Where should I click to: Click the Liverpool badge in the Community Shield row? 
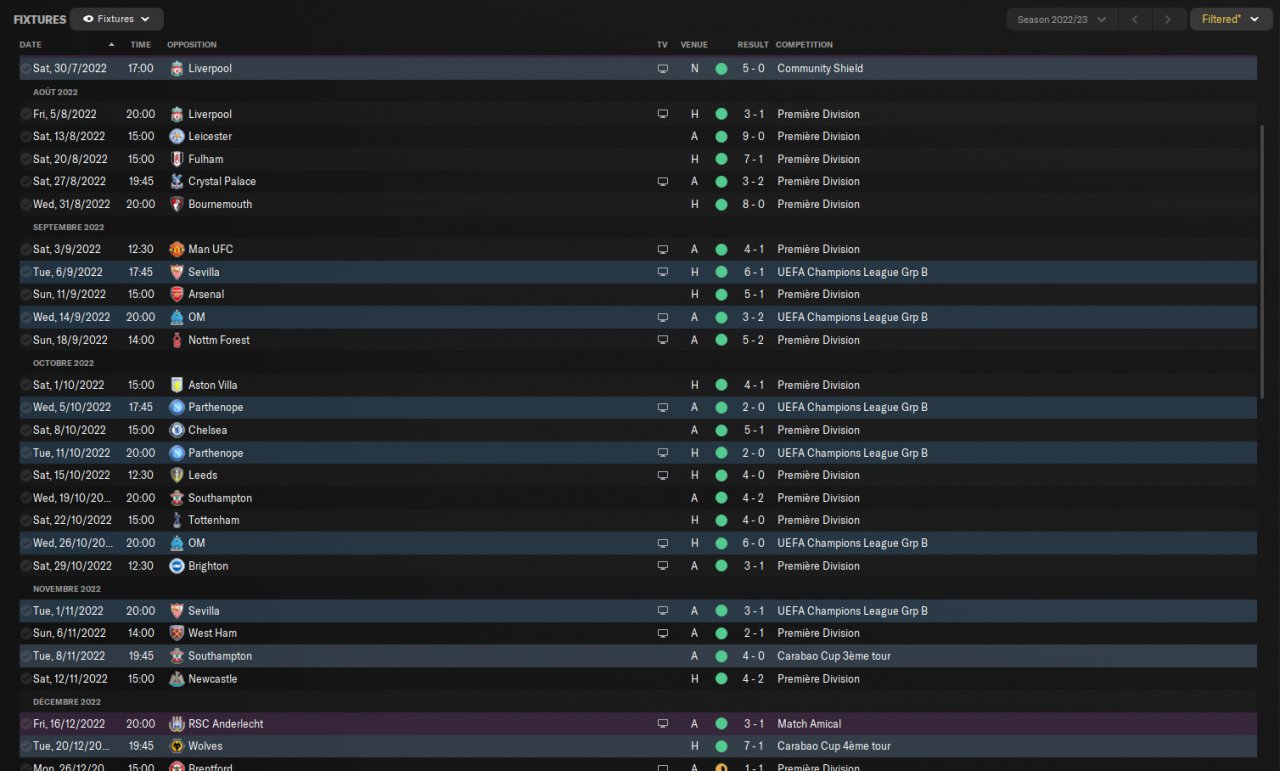tap(176, 68)
